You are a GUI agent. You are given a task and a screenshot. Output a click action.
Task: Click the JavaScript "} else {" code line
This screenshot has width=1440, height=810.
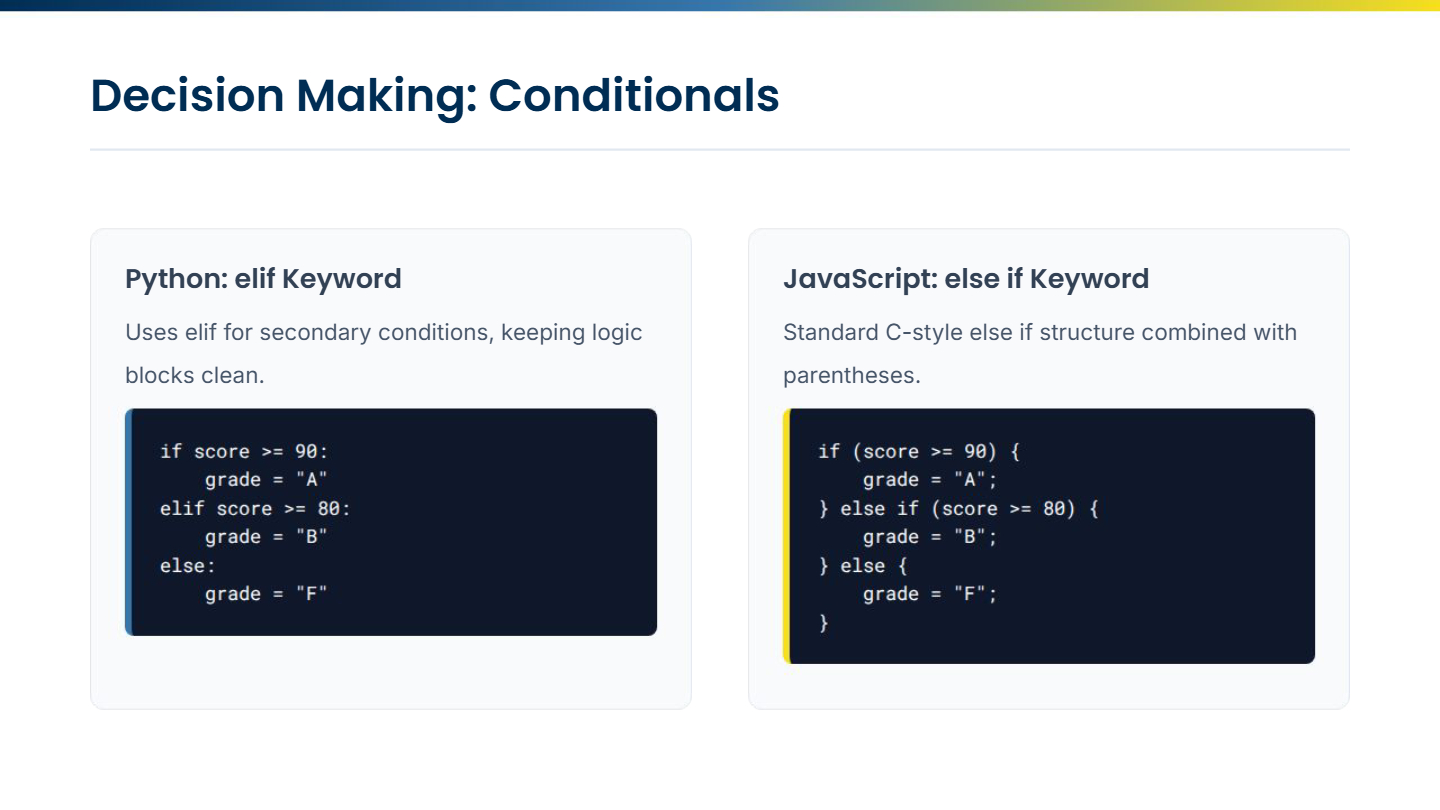tap(862, 566)
